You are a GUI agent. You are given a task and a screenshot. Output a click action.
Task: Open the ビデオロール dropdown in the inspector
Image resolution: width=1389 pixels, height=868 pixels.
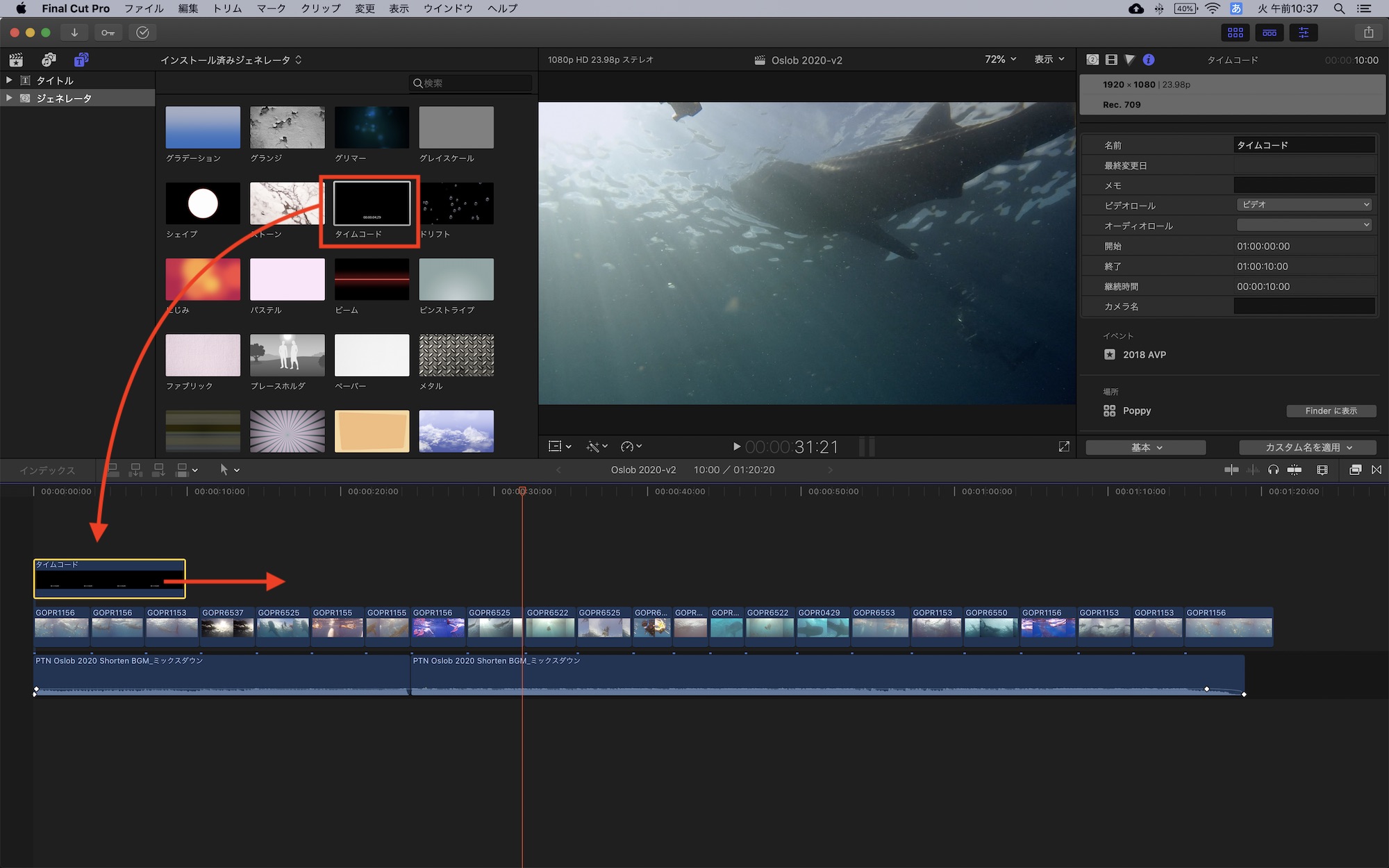tap(1304, 205)
